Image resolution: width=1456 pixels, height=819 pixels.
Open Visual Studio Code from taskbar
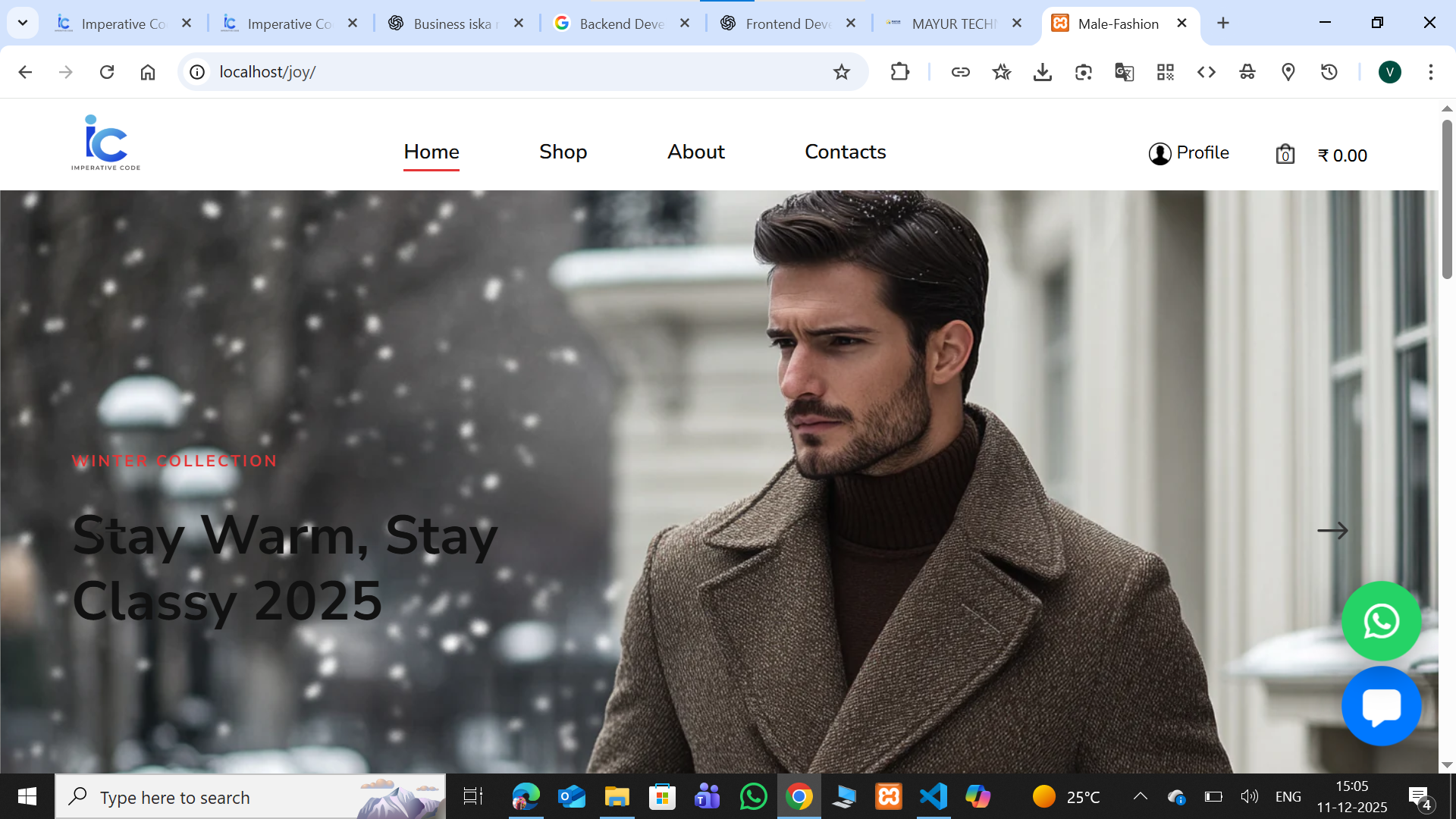tap(934, 796)
